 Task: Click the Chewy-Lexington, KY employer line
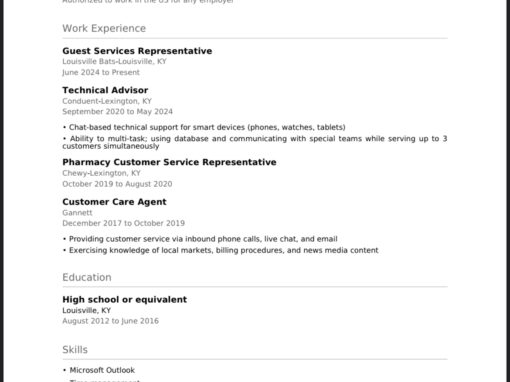tap(101, 173)
